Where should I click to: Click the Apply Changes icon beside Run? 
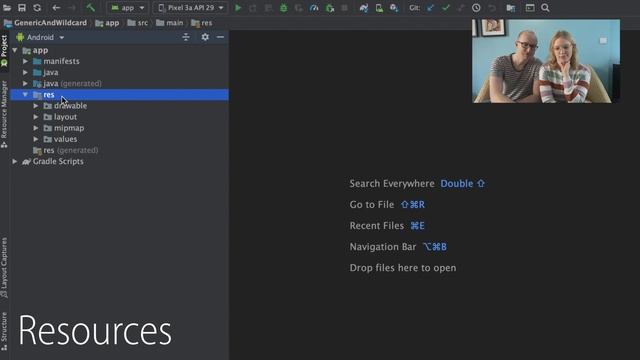[253, 8]
